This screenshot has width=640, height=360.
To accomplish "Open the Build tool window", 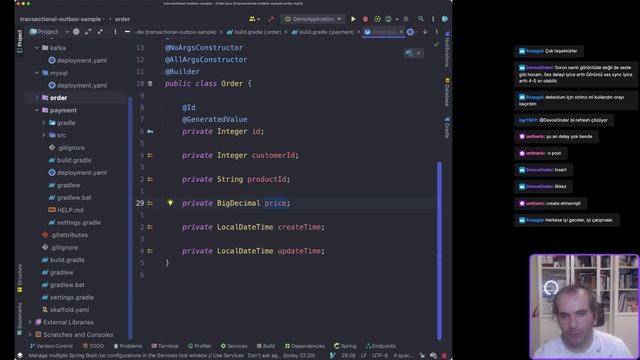I will [x=266, y=346].
